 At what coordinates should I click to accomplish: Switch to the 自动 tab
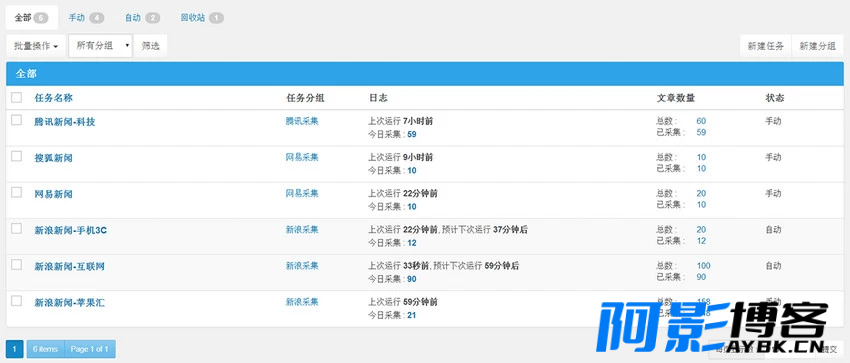coord(142,18)
